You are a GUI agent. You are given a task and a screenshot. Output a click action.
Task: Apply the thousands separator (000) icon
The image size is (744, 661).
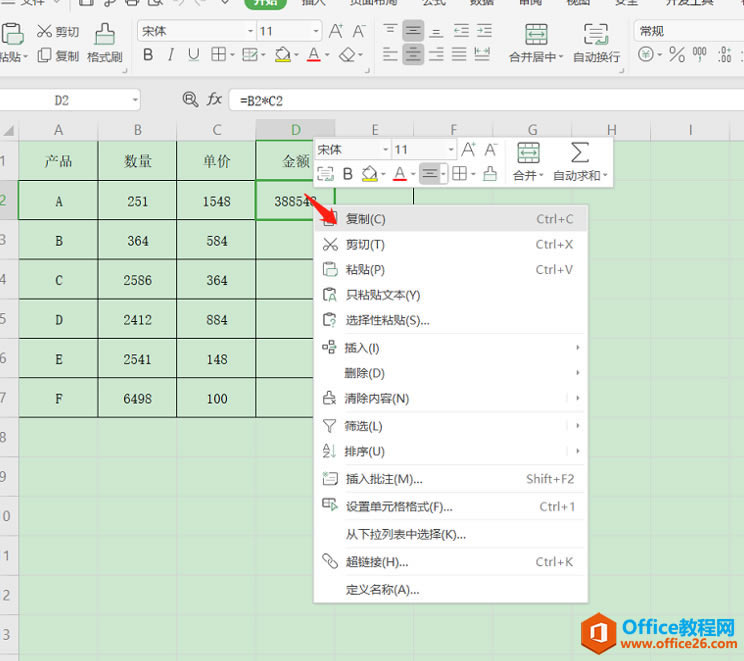pyautogui.click(x=699, y=54)
